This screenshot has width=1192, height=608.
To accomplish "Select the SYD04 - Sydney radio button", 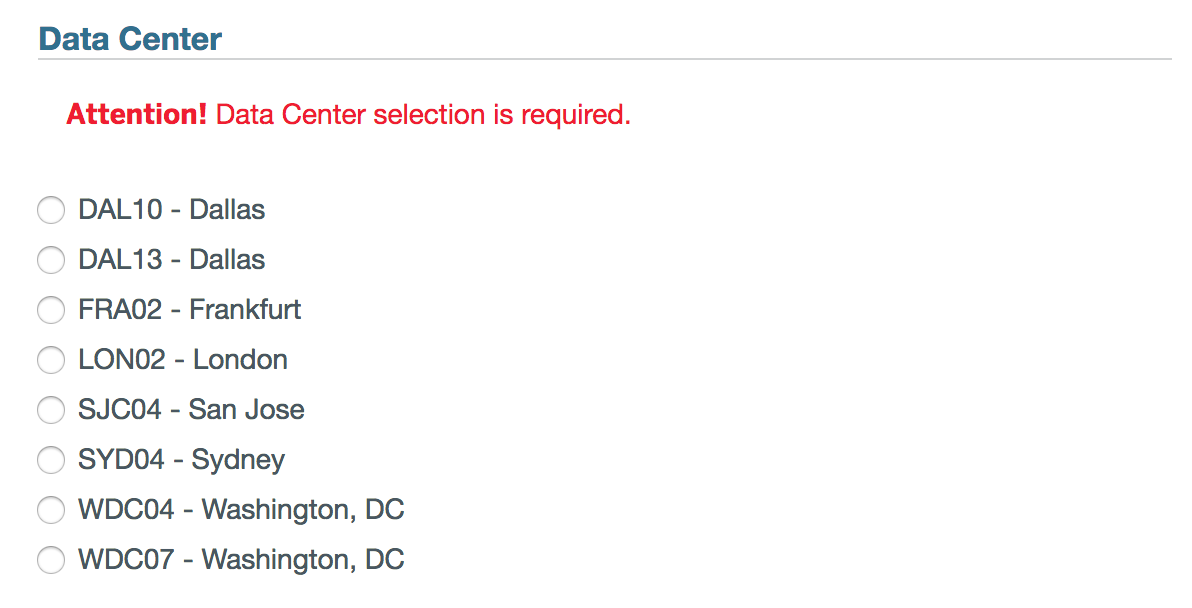I will click(x=50, y=460).
